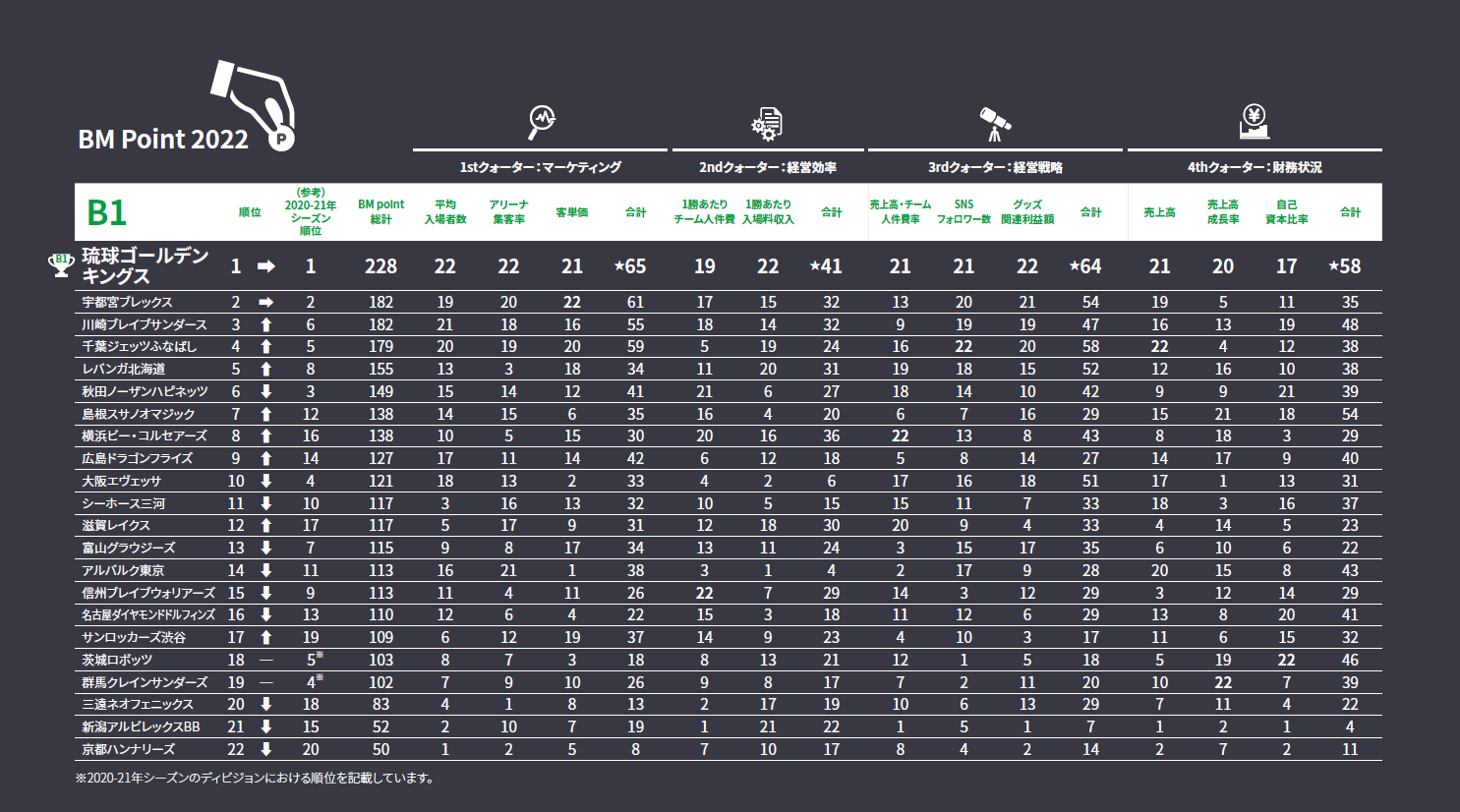Click the B1 trophy icon beside 琉球ゴールデンキングス
The width and height of the screenshot is (1460, 812).
click(61, 265)
